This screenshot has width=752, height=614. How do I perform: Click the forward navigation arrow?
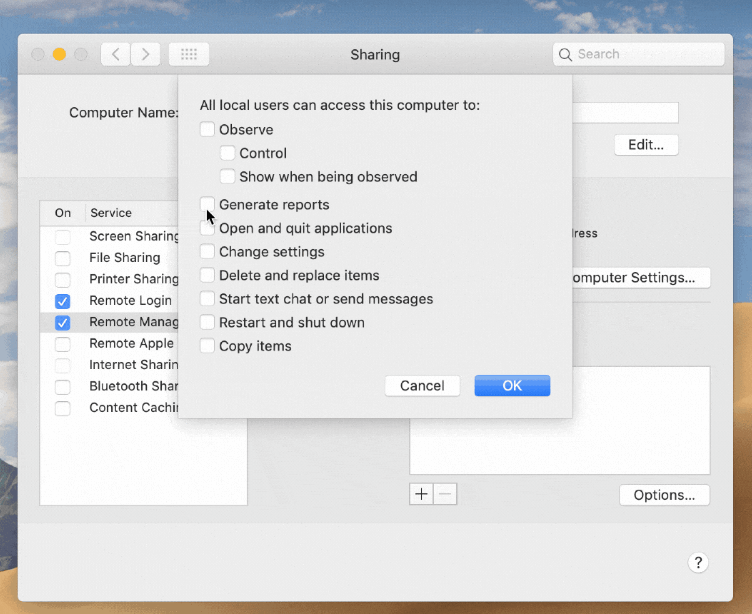[x=146, y=54]
